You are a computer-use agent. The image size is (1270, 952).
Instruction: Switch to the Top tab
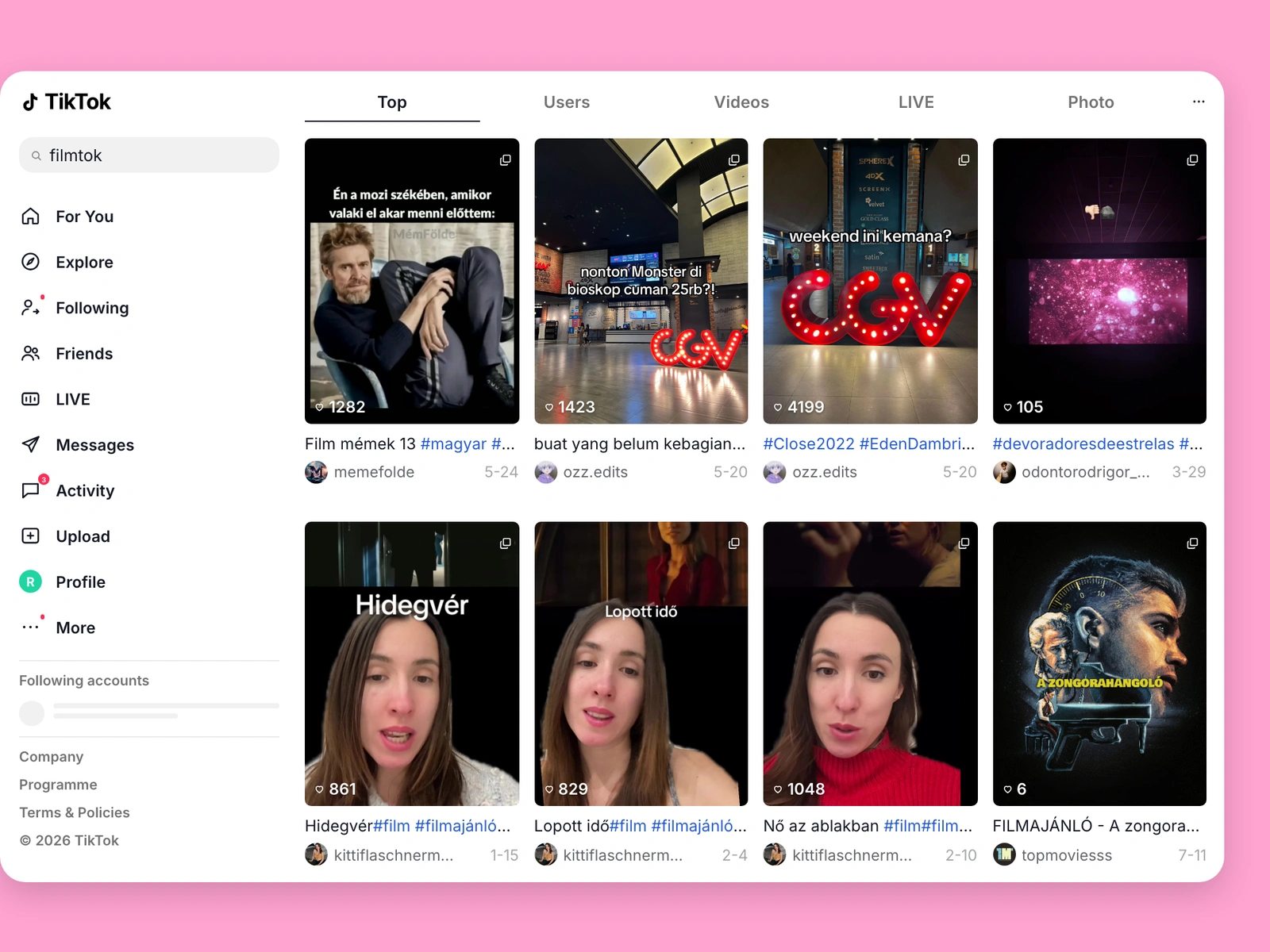(392, 102)
